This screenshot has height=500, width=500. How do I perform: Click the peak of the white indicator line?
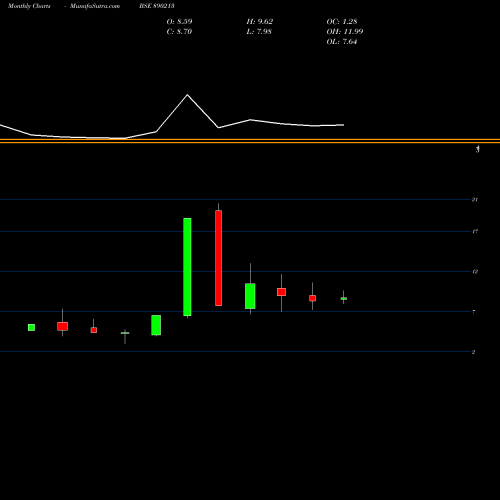pos(187,95)
